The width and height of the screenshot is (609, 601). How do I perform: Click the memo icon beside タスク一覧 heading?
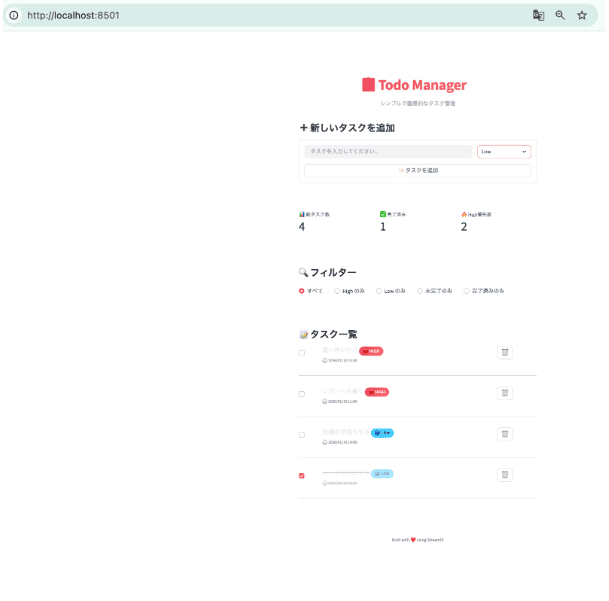click(304, 334)
